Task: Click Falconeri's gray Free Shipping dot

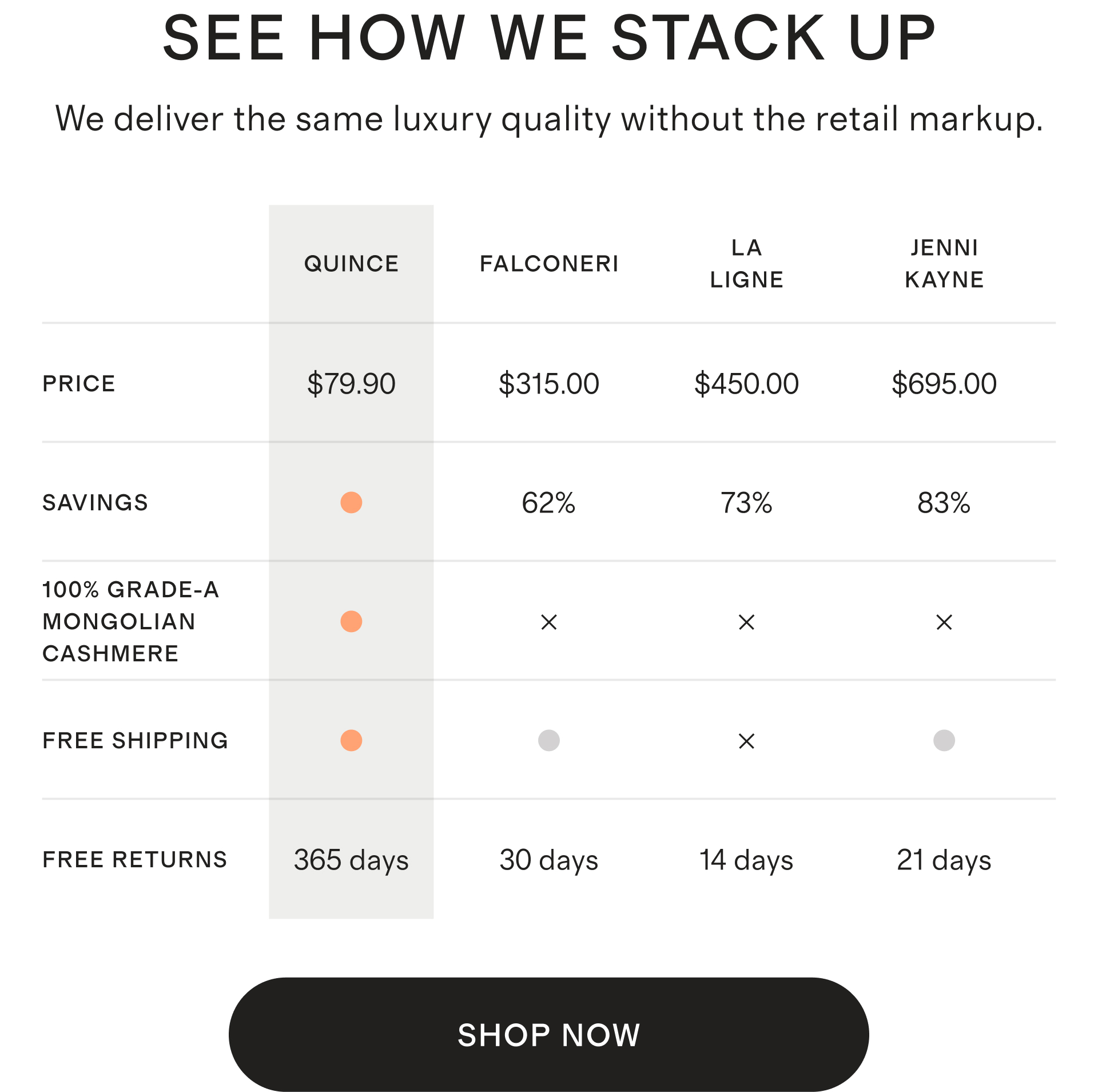Action: [548, 740]
